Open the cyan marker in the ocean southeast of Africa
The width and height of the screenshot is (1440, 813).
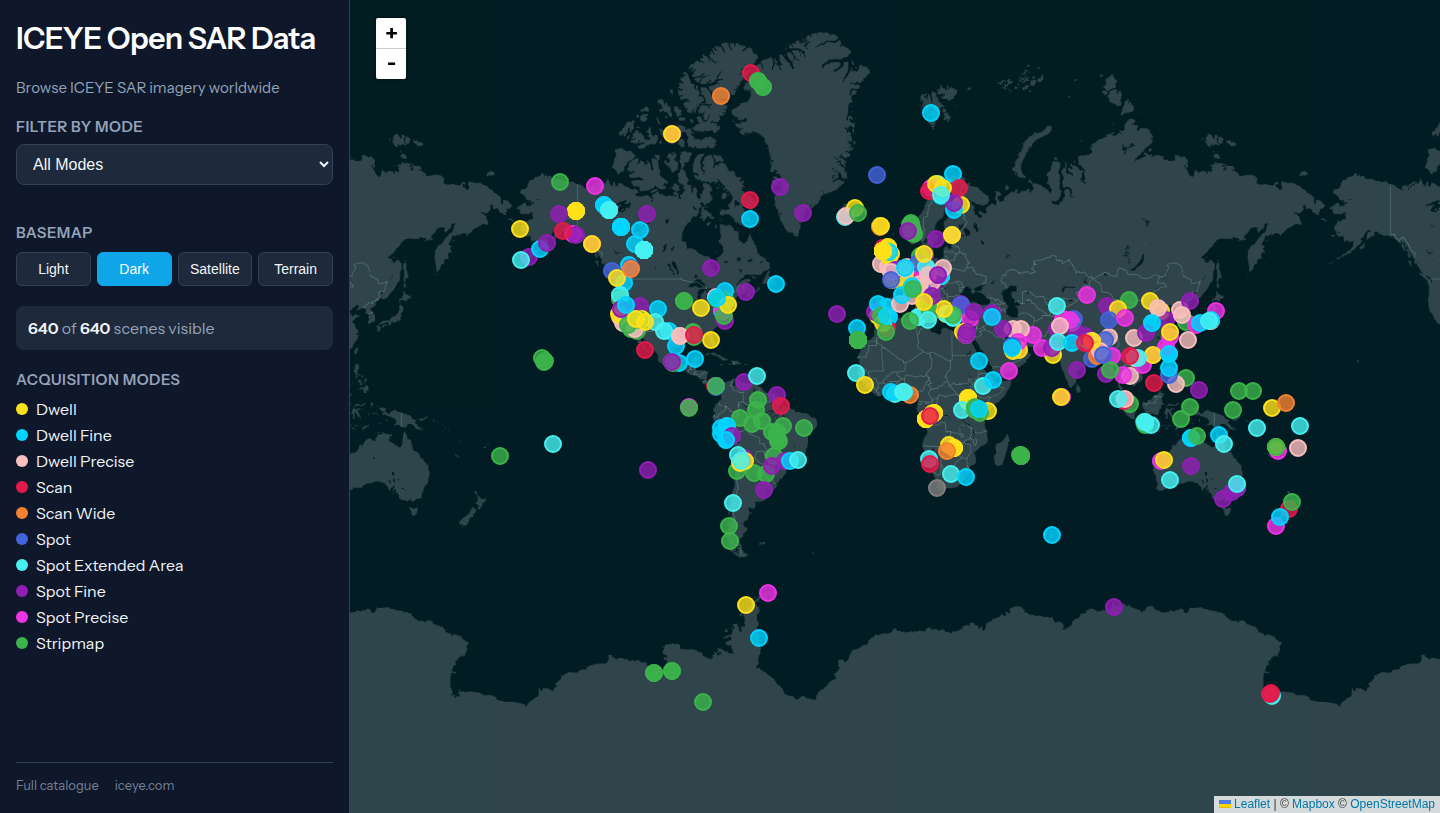point(1052,535)
